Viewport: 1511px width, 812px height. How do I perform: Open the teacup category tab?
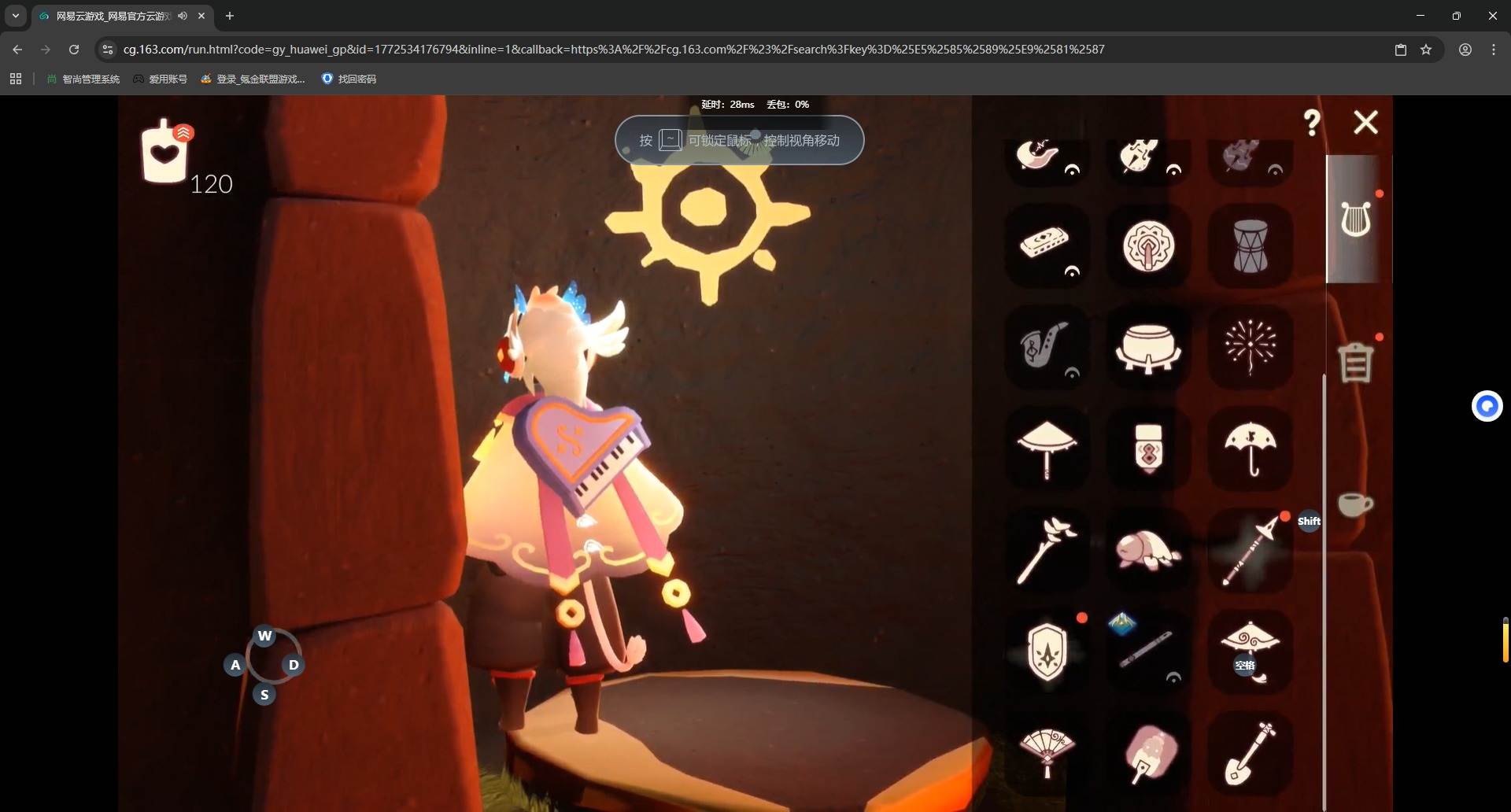click(x=1355, y=504)
